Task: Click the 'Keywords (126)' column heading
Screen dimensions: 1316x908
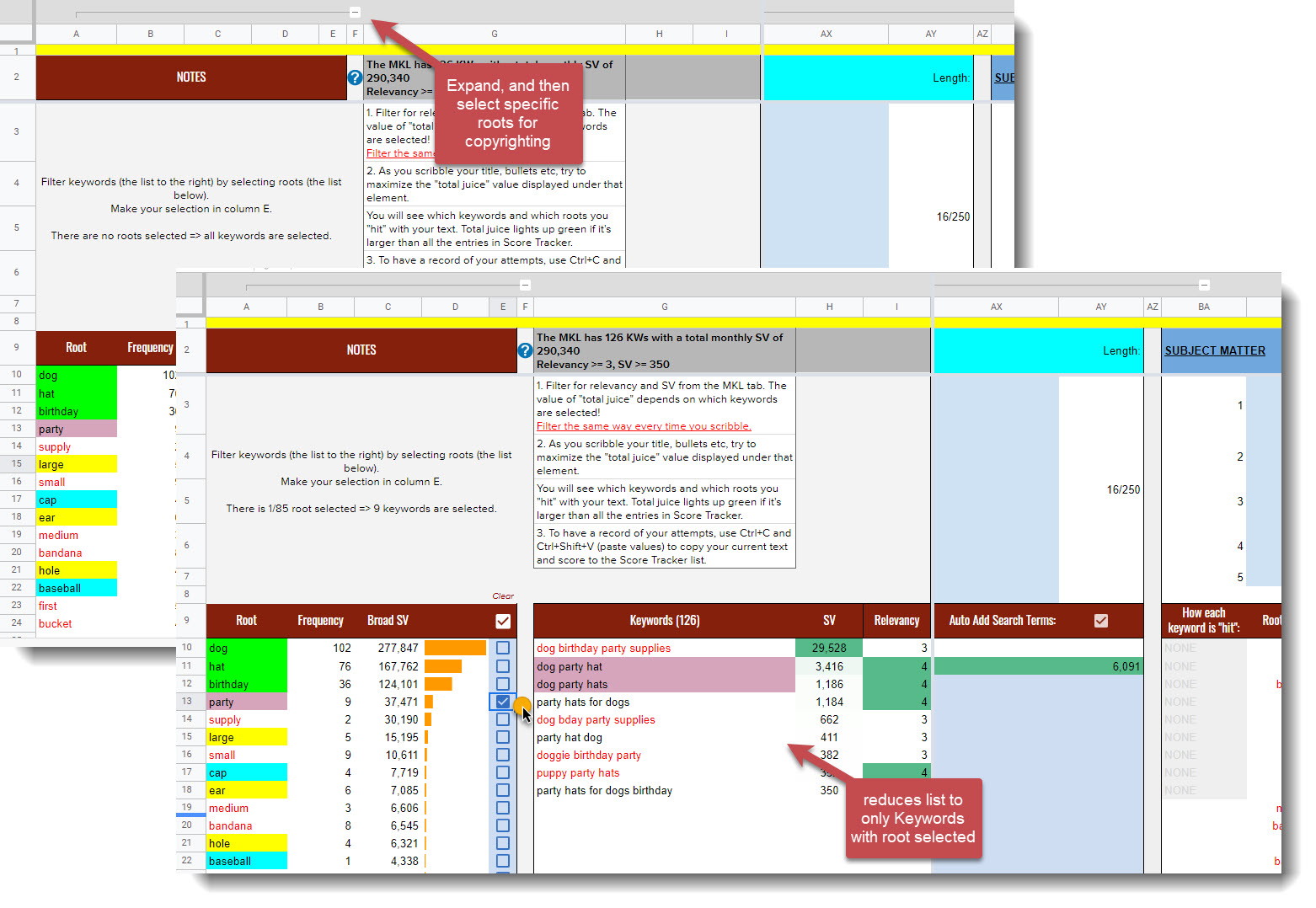Action: click(665, 621)
